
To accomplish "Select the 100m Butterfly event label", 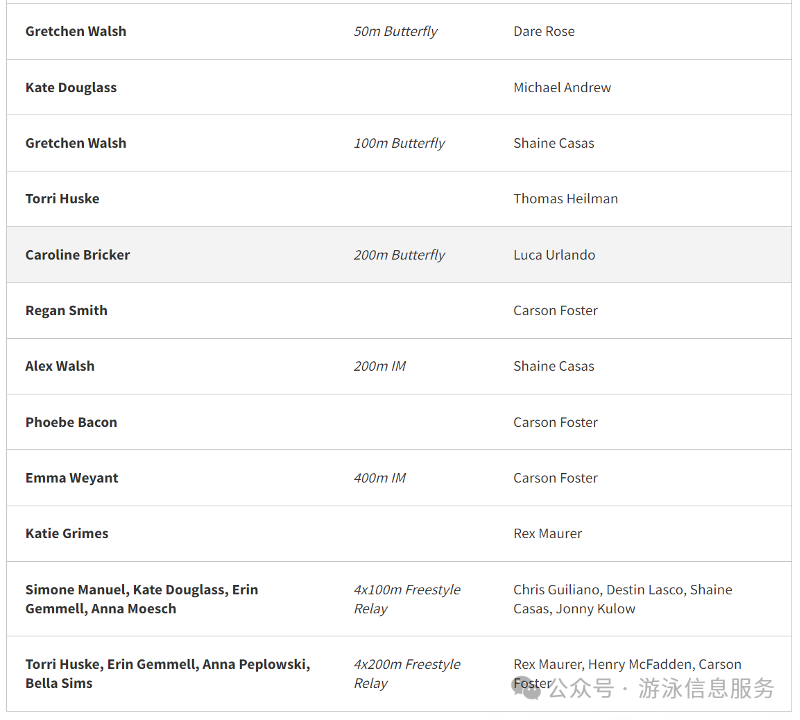I will pyautogui.click(x=399, y=143).
